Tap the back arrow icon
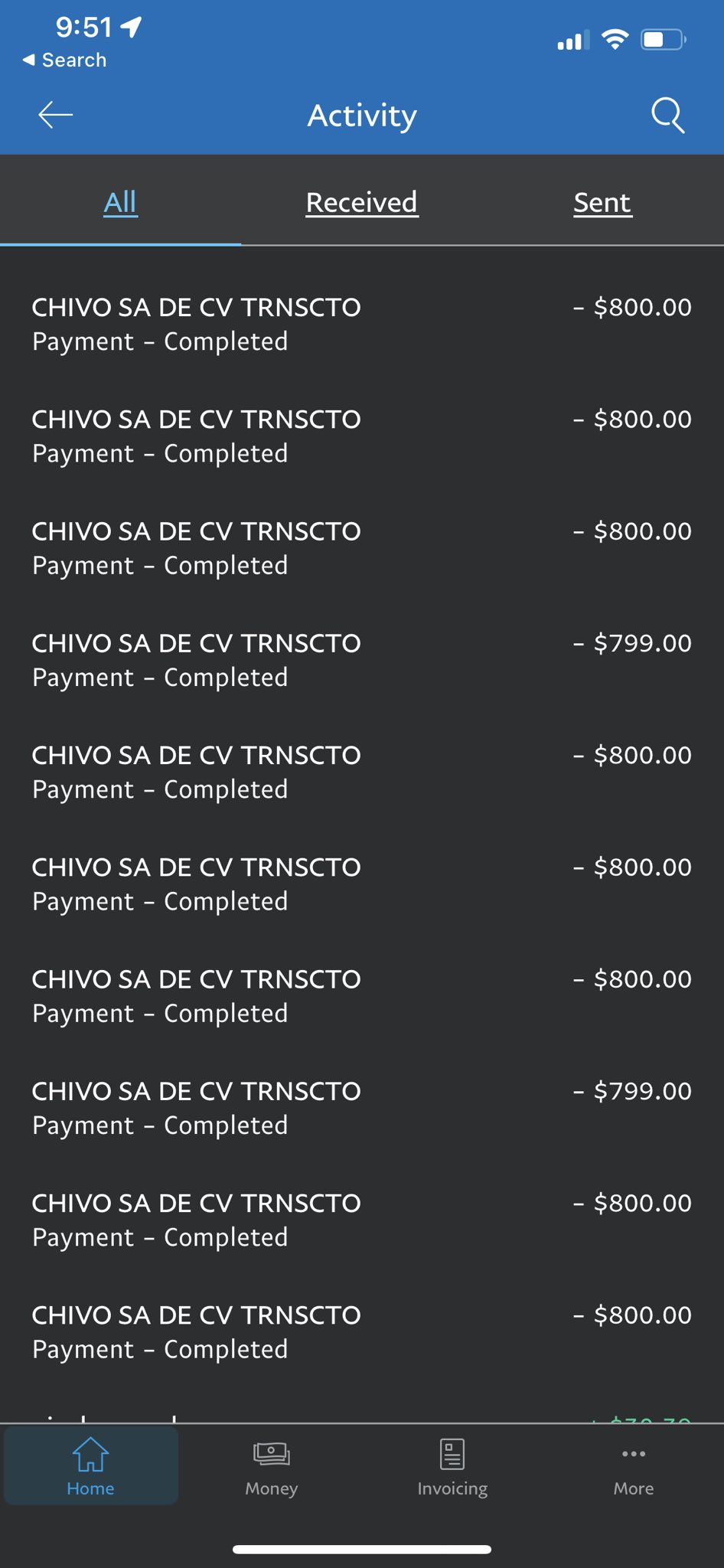Screen dimensions: 724x1568 55,115
